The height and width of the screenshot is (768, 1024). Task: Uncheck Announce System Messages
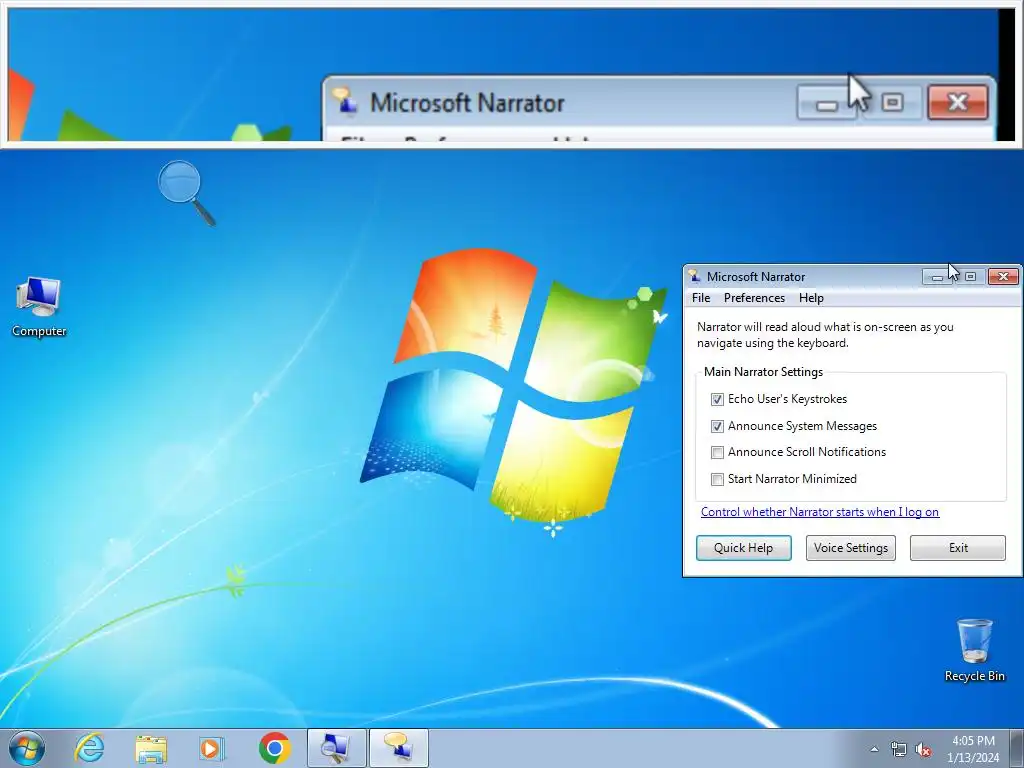click(717, 426)
